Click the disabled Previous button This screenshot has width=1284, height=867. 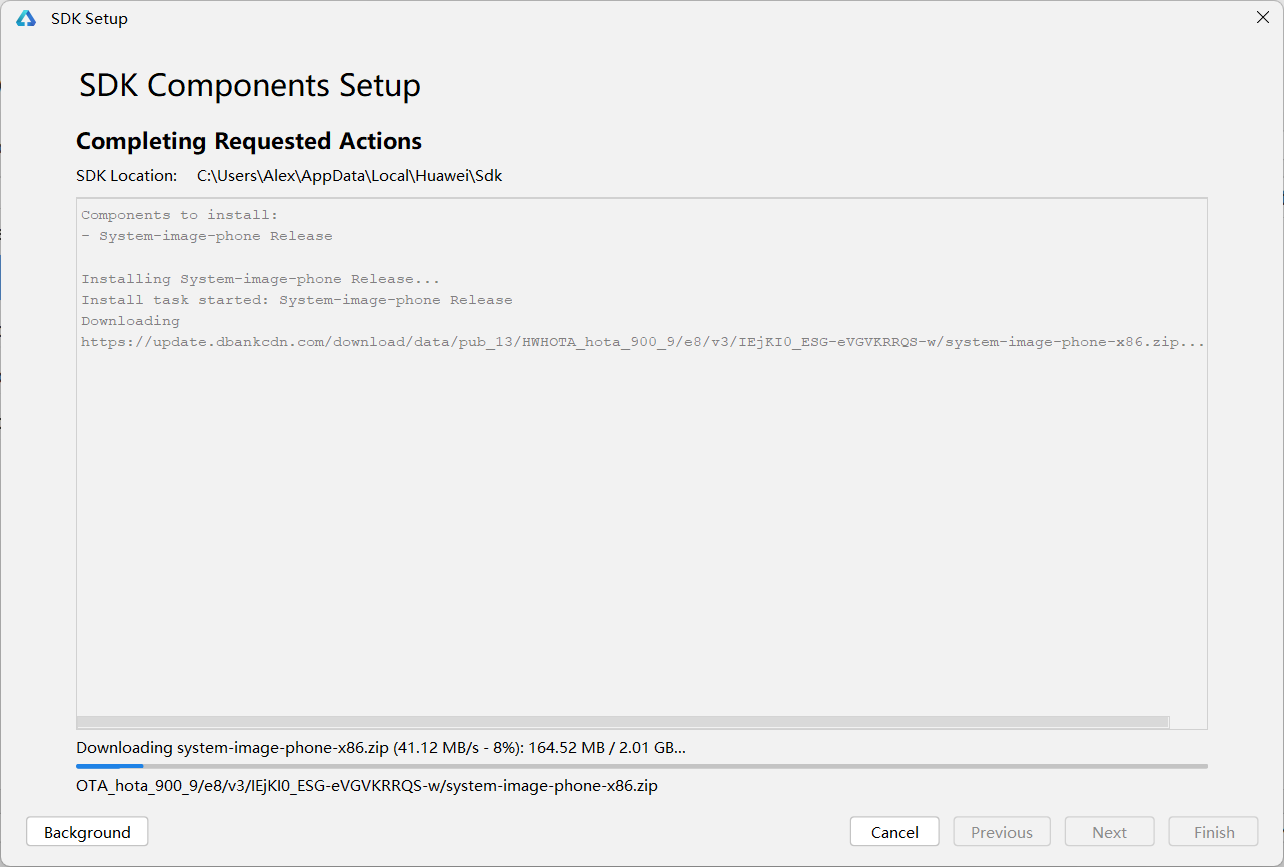[1001, 832]
